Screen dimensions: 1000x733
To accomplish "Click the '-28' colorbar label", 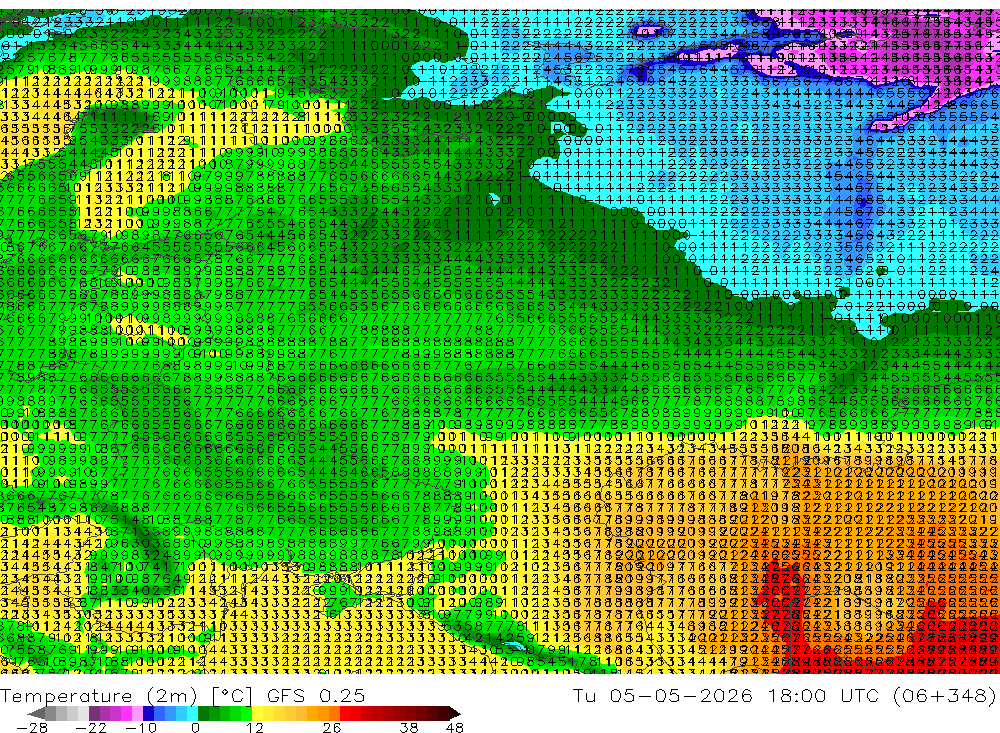I will [32, 727].
